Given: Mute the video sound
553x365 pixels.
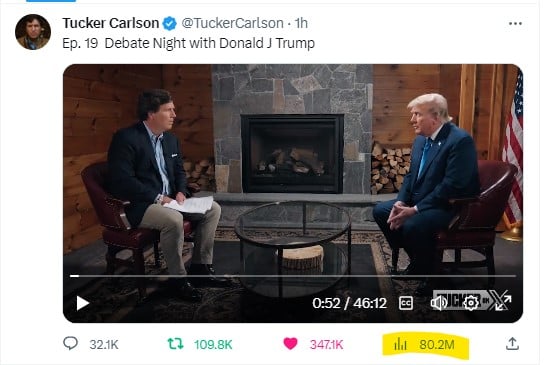Looking at the screenshot, I should point(438,303).
